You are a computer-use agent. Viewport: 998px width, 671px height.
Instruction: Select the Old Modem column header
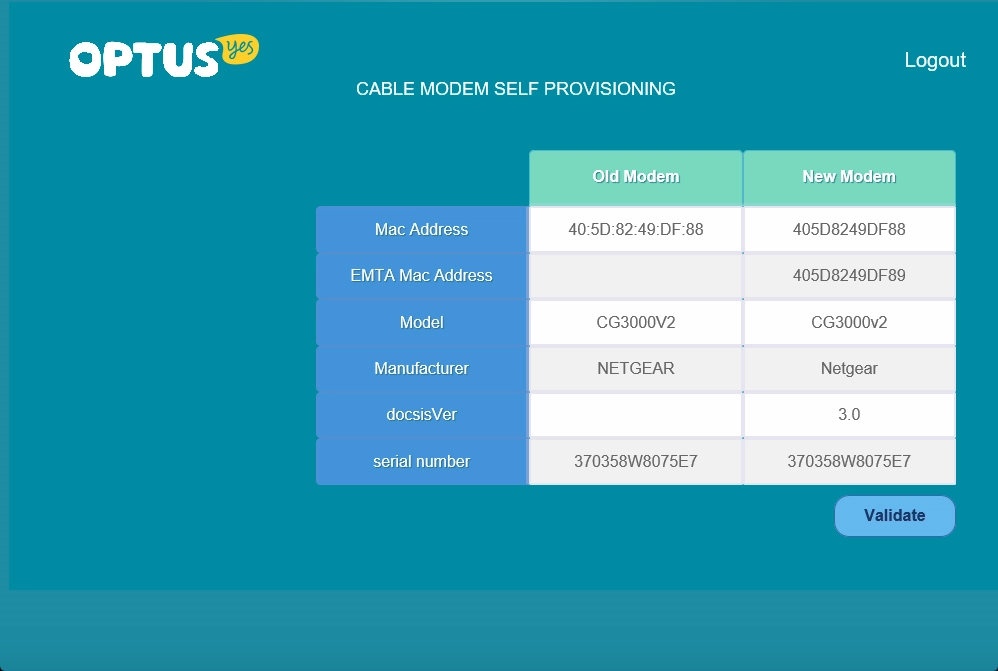click(x=636, y=178)
